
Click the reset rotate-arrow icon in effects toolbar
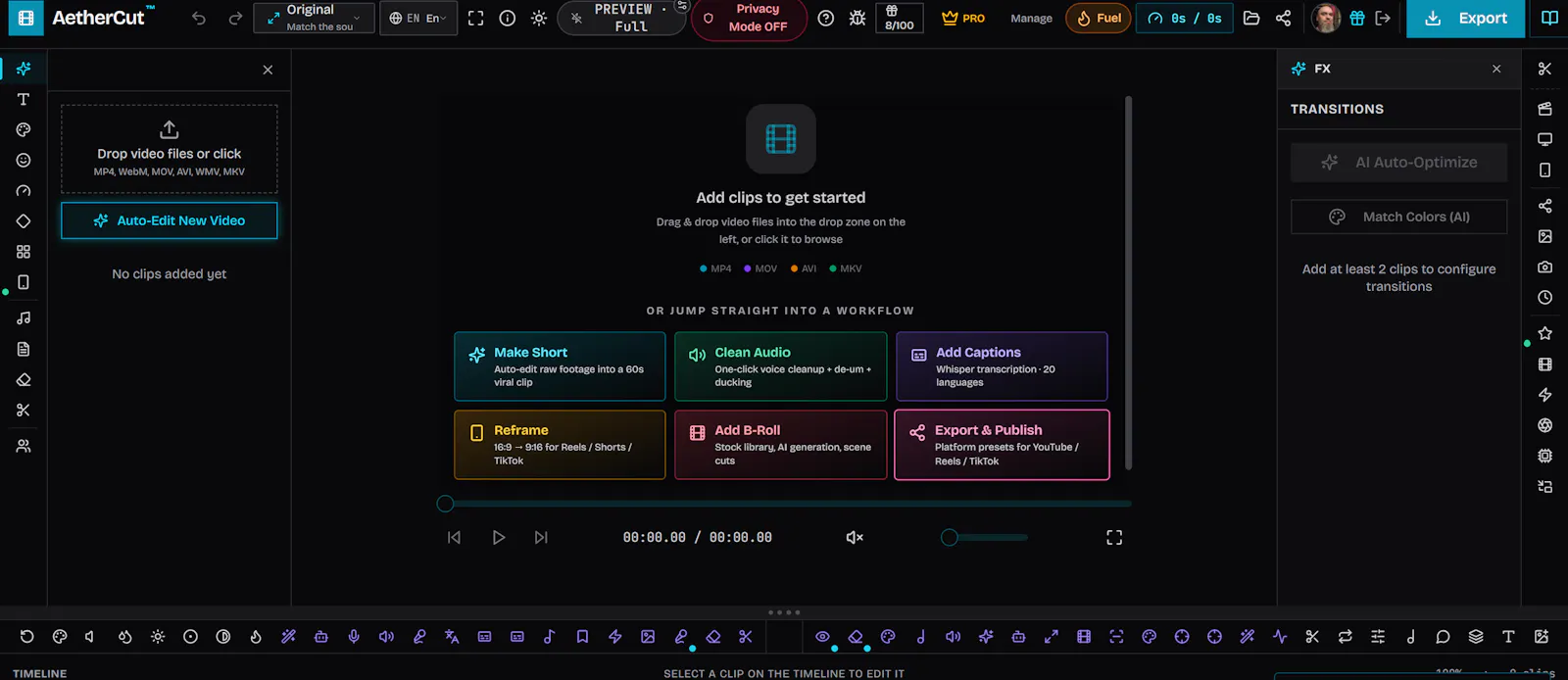coord(26,636)
